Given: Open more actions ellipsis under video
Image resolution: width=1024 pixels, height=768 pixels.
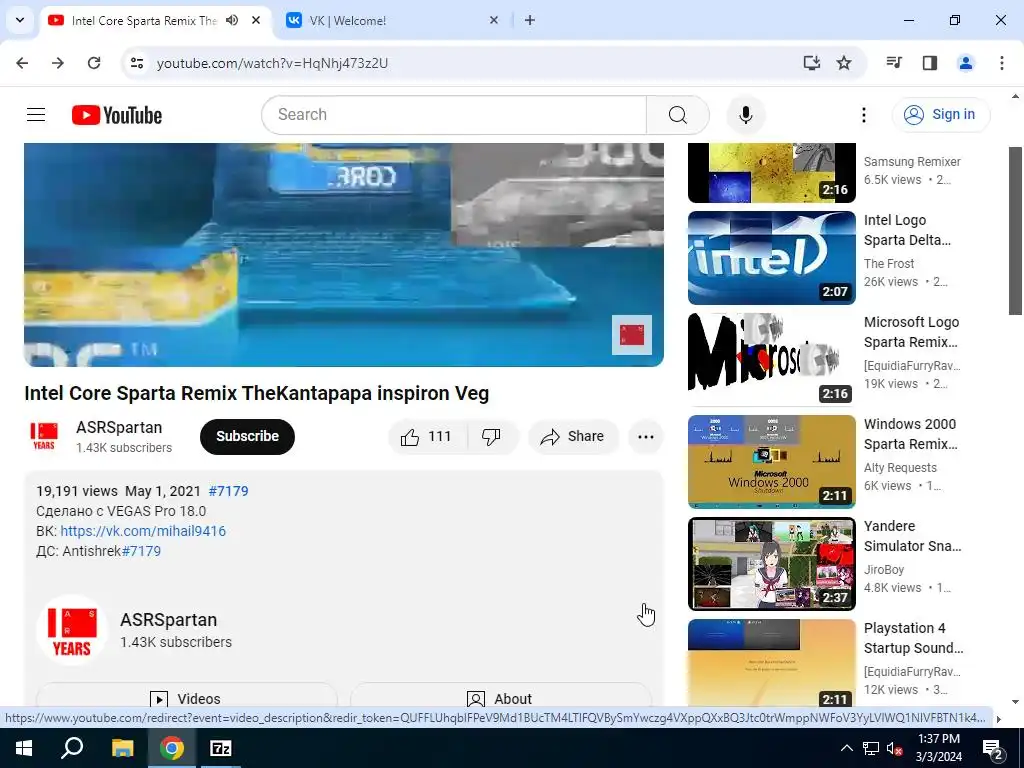Looking at the screenshot, I should 645,436.
